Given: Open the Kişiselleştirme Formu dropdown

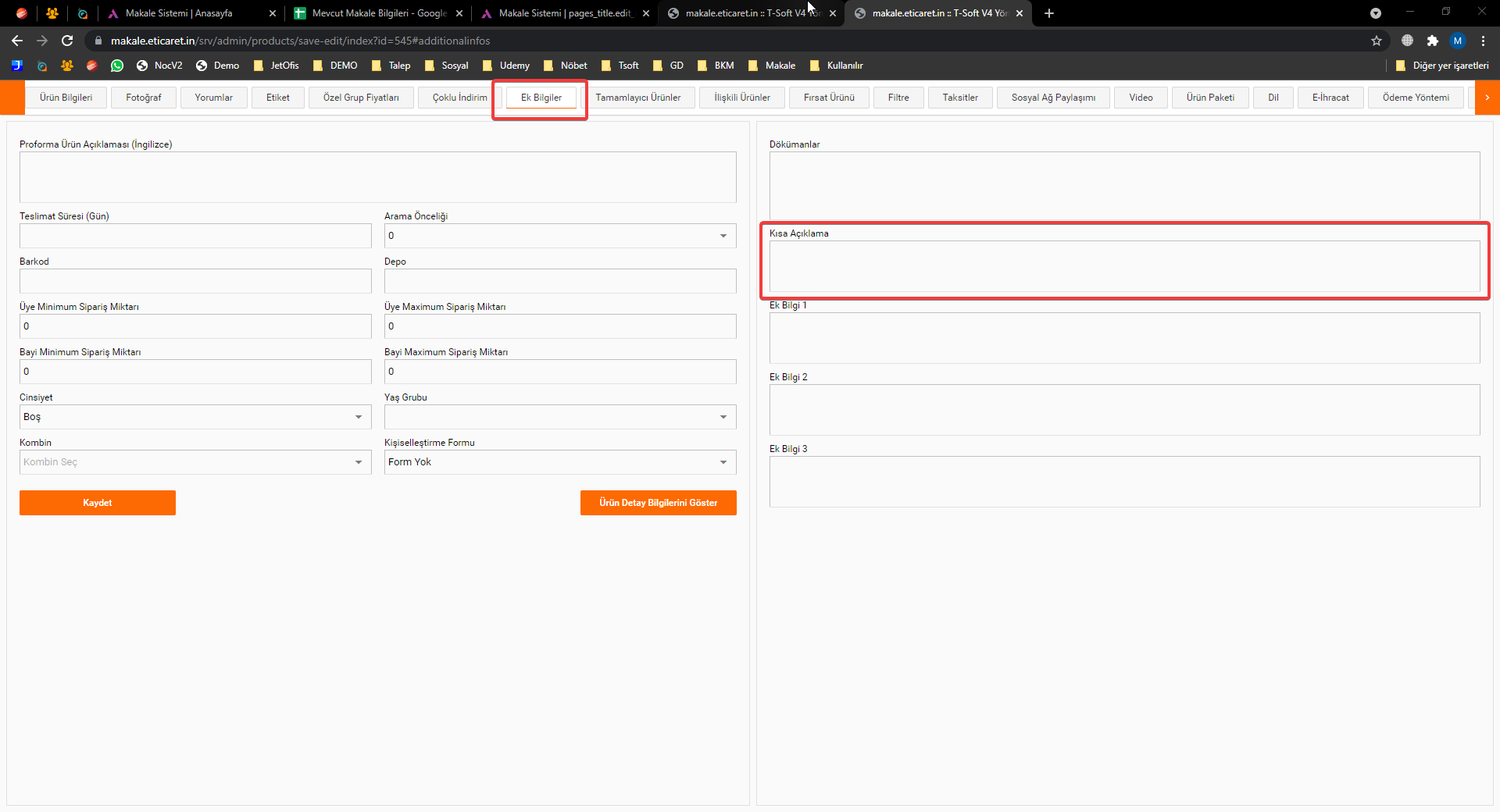Looking at the screenshot, I should coord(560,462).
